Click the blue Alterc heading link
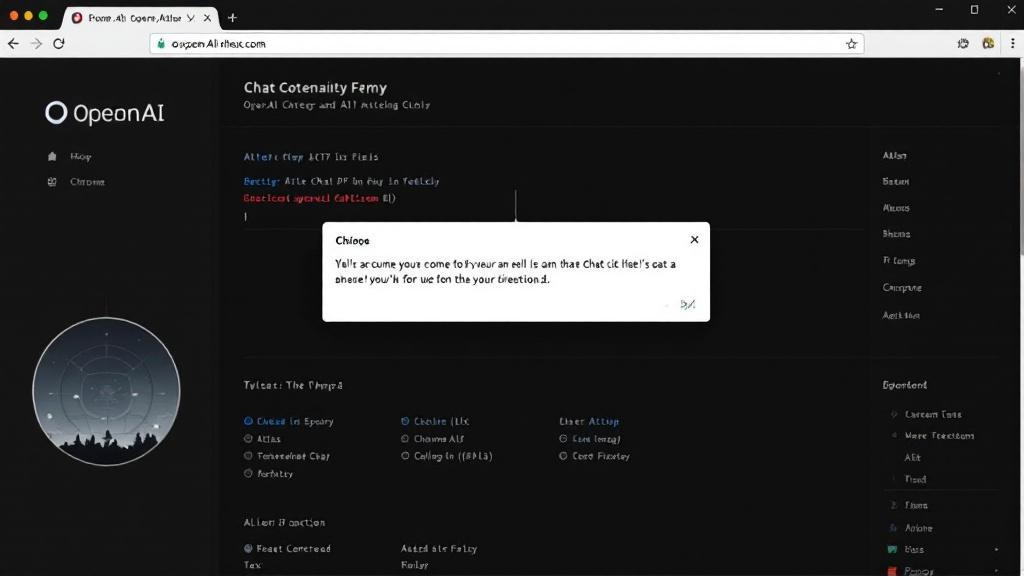The height and width of the screenshot is (576, 1024). [x=274, y=157]
